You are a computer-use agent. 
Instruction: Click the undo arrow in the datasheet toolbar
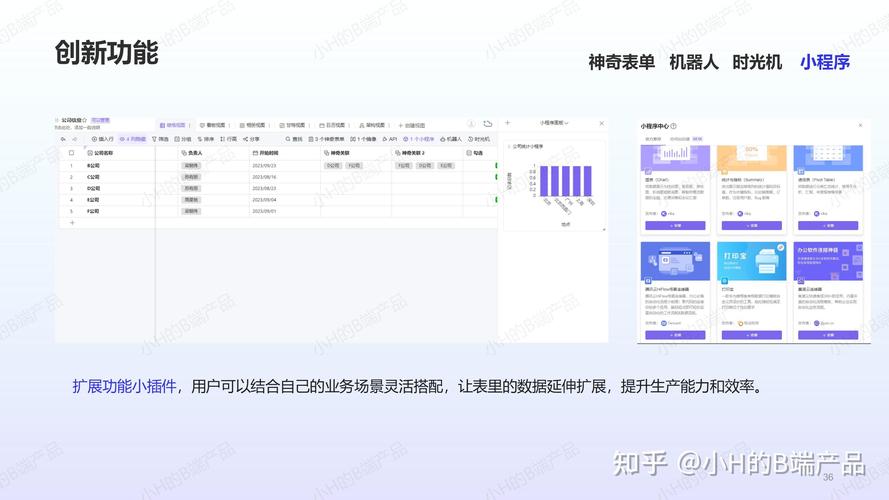pyautogui.click(x=63, y=139)
